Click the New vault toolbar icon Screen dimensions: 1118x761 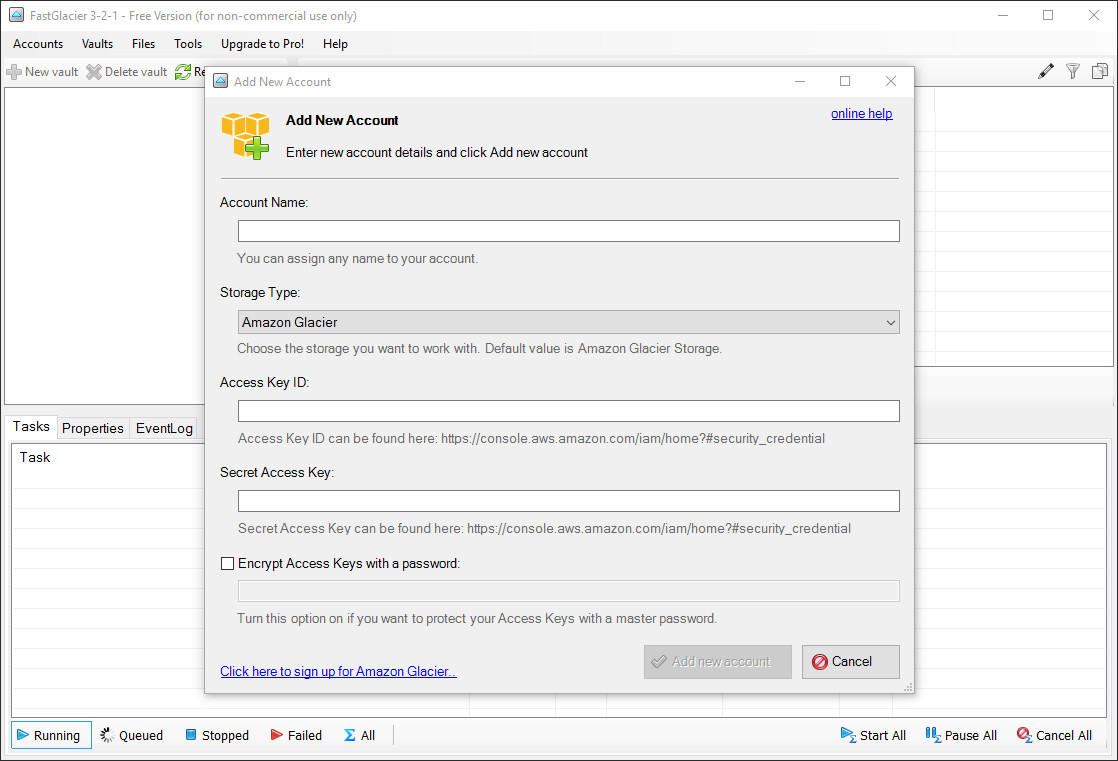point(14,72)
